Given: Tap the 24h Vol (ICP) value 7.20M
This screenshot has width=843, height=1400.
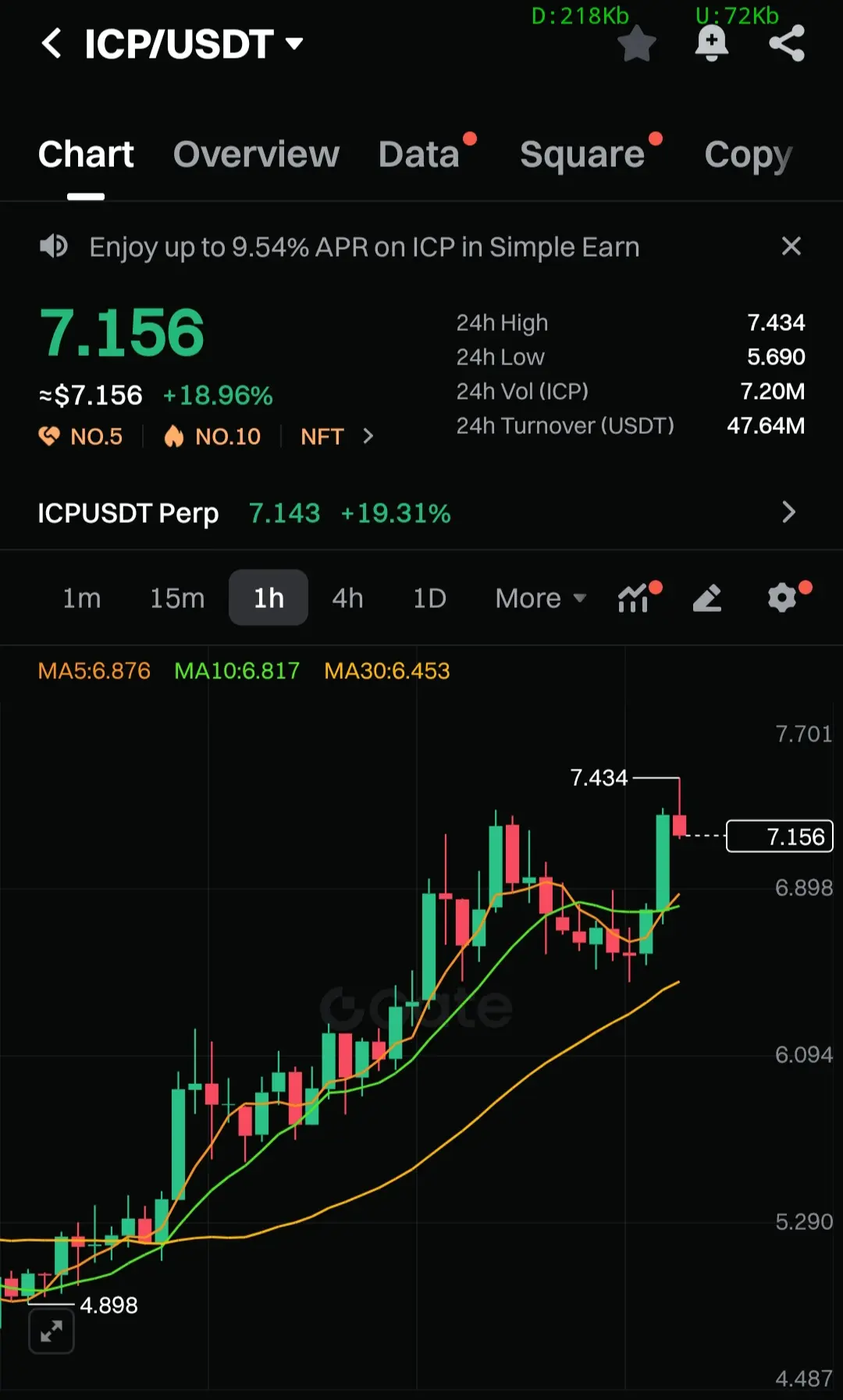Looking at the screenshot, I should (773, 391).
